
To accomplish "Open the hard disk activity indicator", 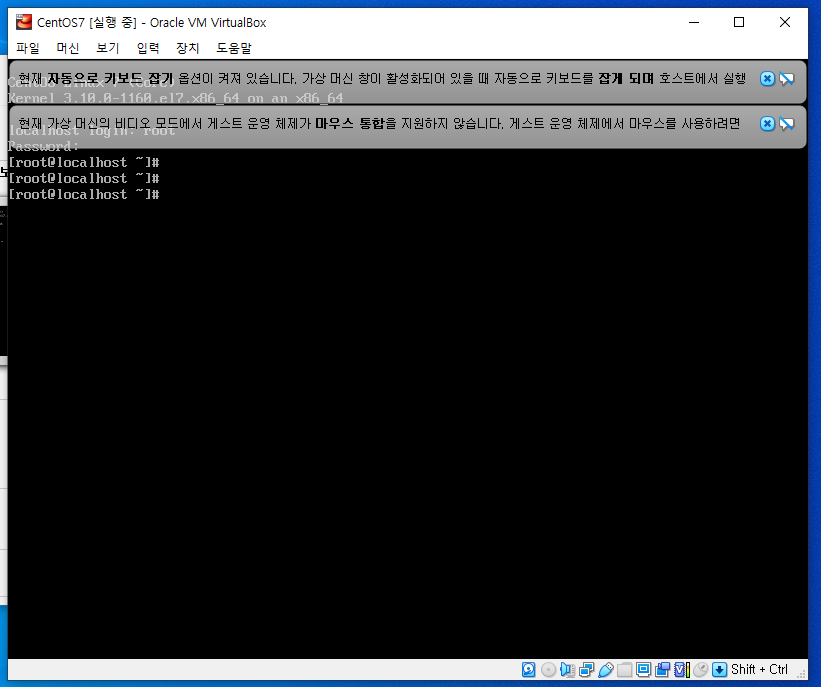I will 529,670.
